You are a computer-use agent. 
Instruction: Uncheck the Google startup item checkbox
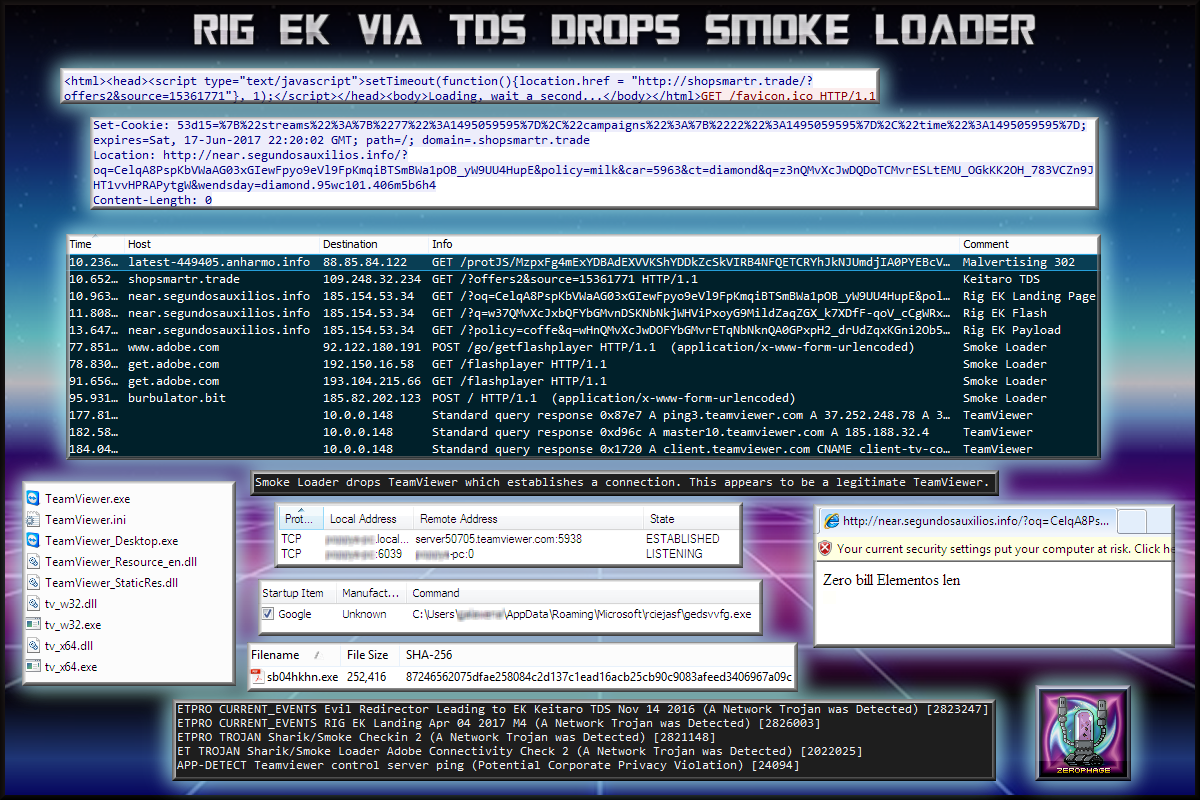268,614
